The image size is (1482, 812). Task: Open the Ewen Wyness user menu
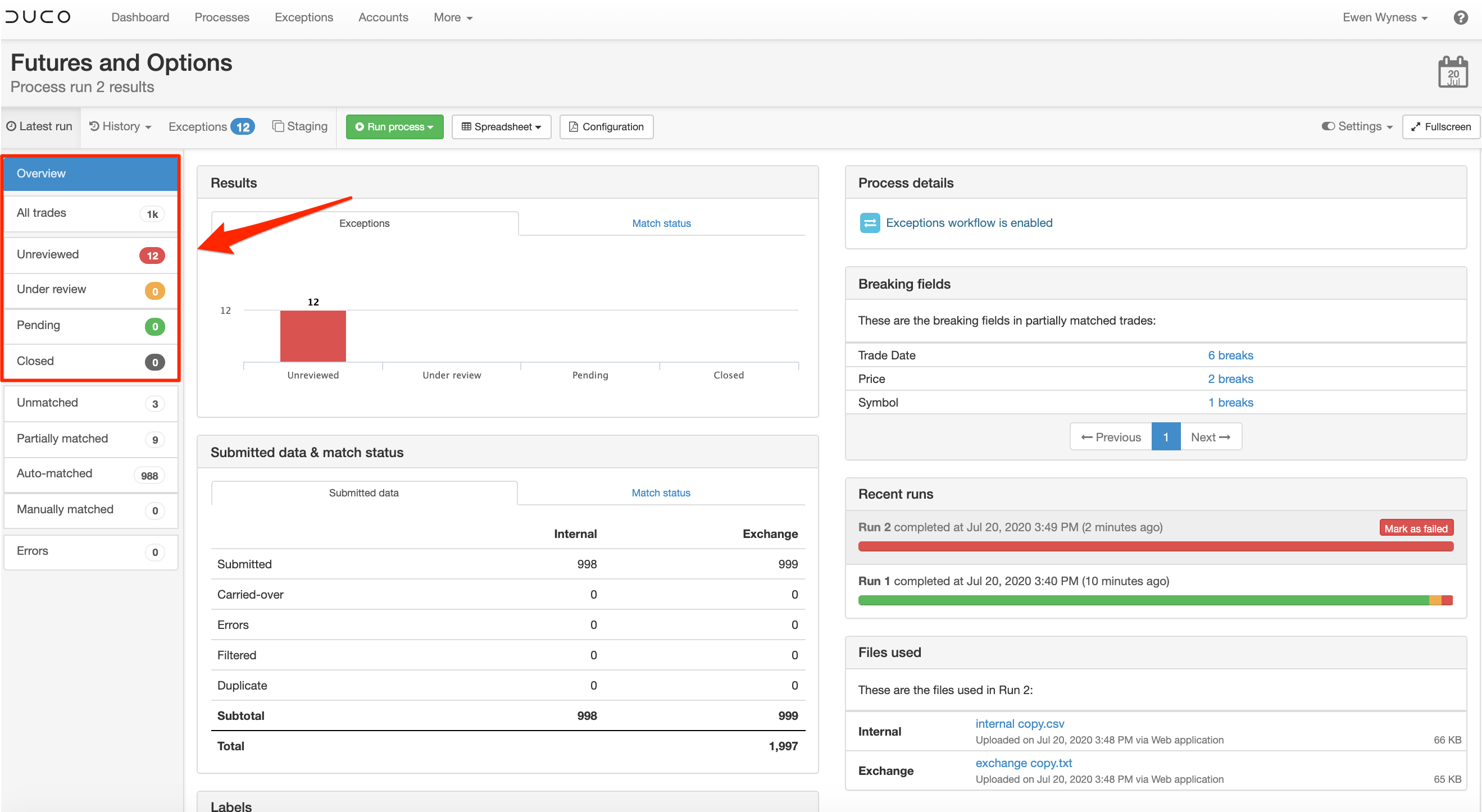(x=1385, y=17)
